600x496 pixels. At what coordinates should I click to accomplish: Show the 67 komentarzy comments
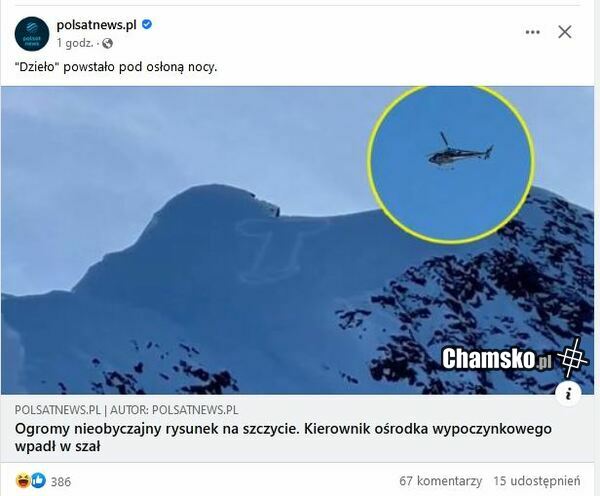pos(440,481)
